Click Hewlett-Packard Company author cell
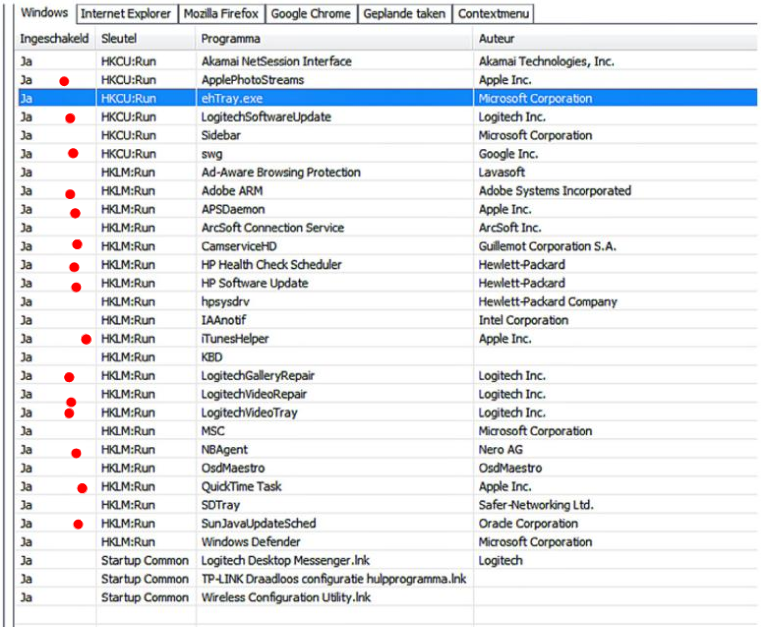 tap(548, 301)
